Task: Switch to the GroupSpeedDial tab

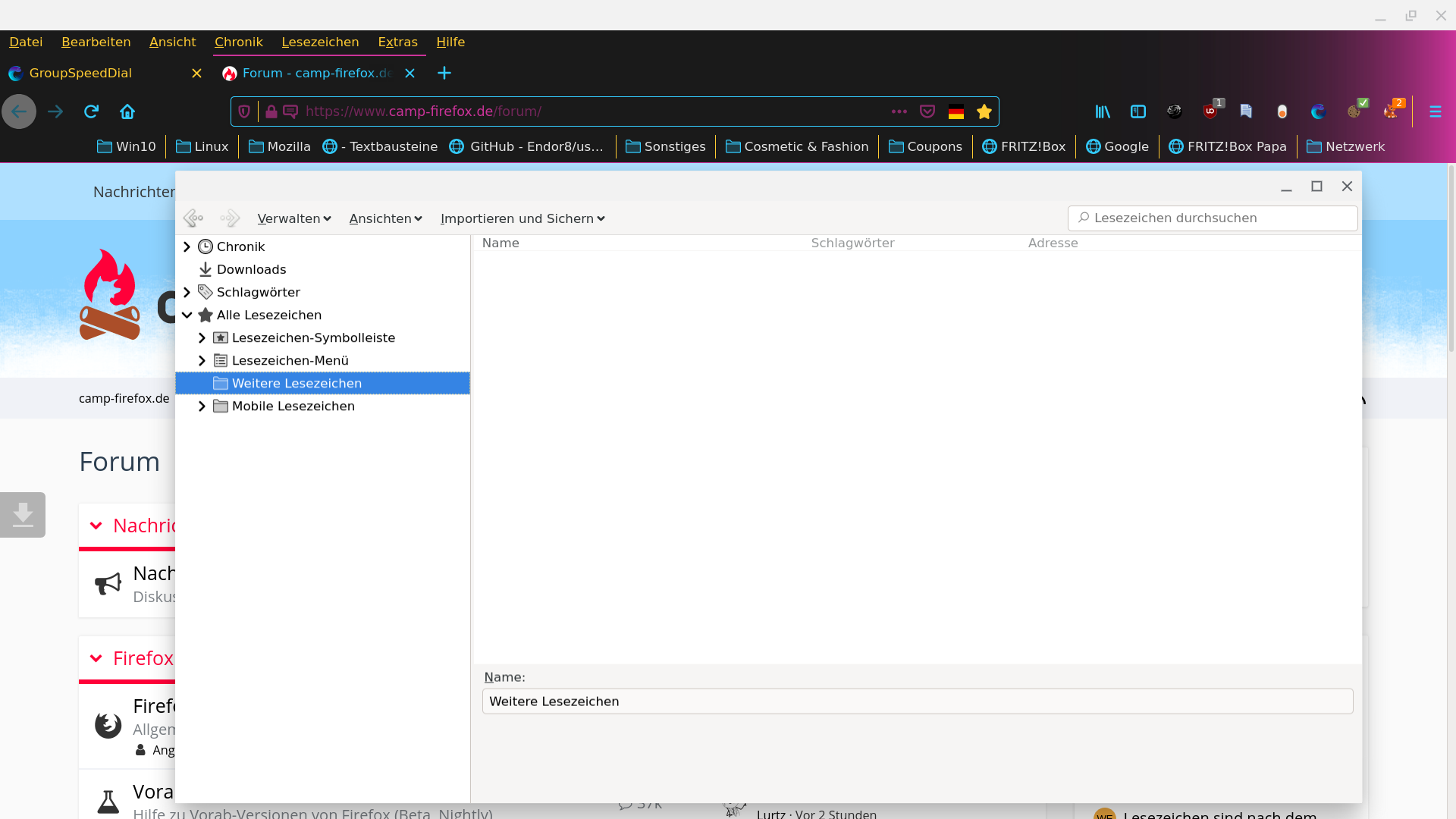Action: coord(81,73)
